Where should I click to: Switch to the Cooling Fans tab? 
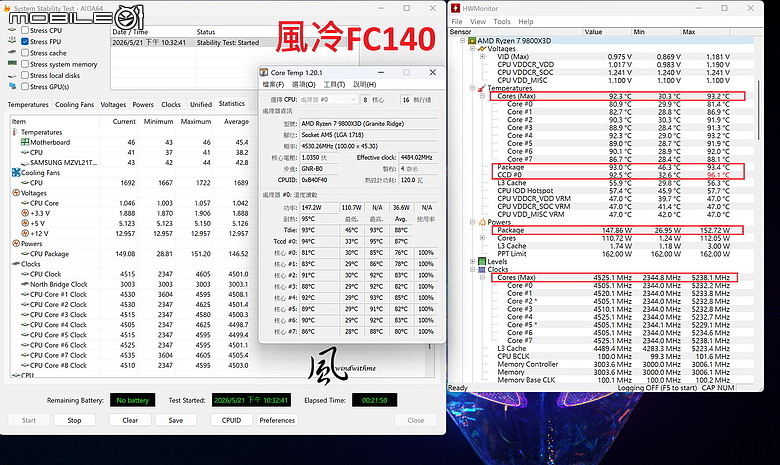pos(74,104)
